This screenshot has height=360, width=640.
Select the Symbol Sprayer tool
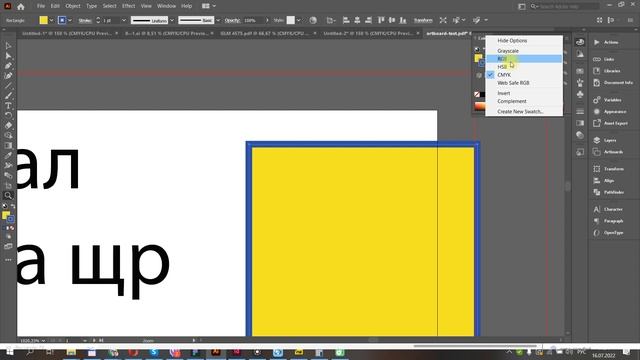(8, 165)
